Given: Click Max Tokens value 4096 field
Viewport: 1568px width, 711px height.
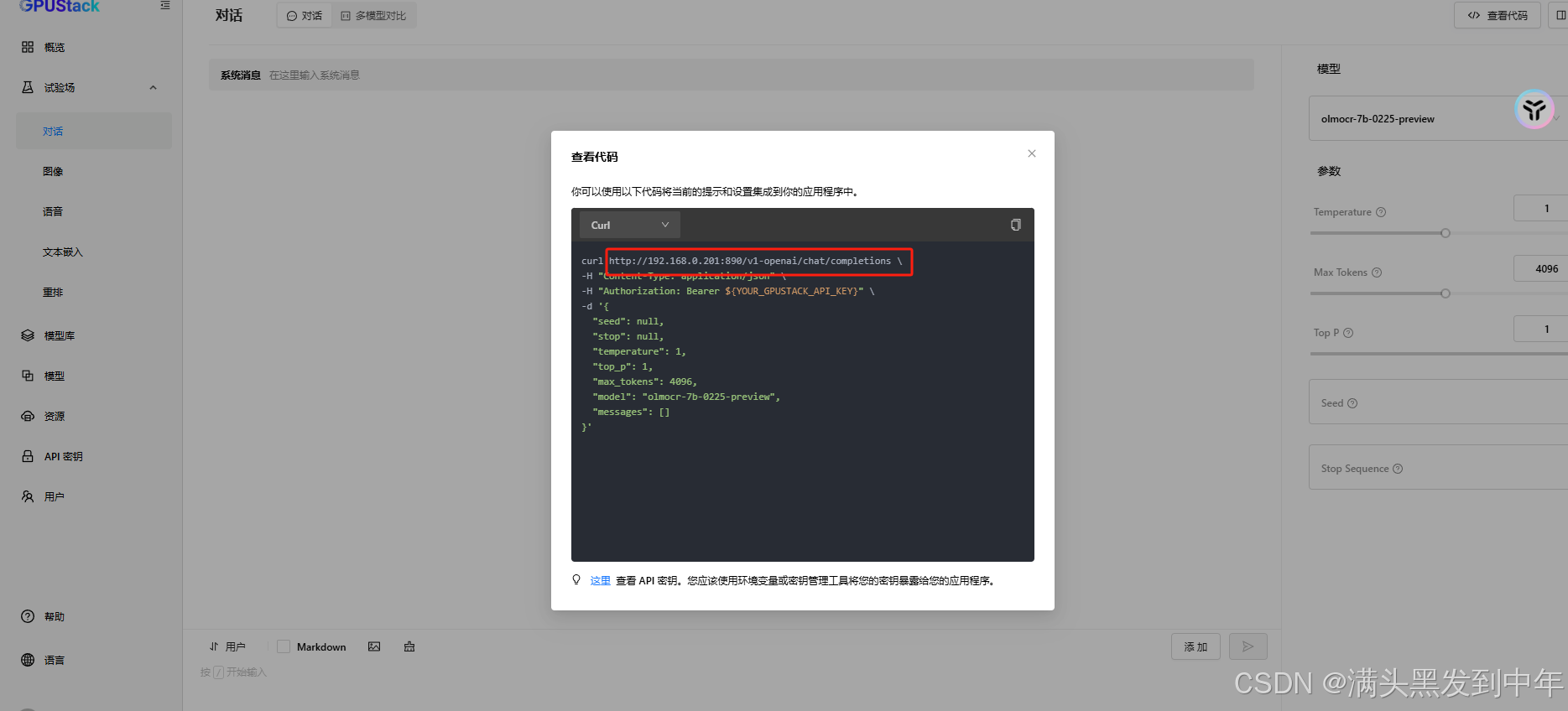Looking at the screenshot, I should tap(1540, 268).
